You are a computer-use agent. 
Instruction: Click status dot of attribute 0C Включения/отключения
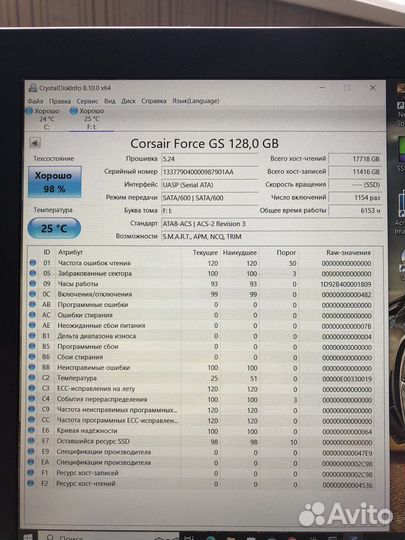point(33,294)
